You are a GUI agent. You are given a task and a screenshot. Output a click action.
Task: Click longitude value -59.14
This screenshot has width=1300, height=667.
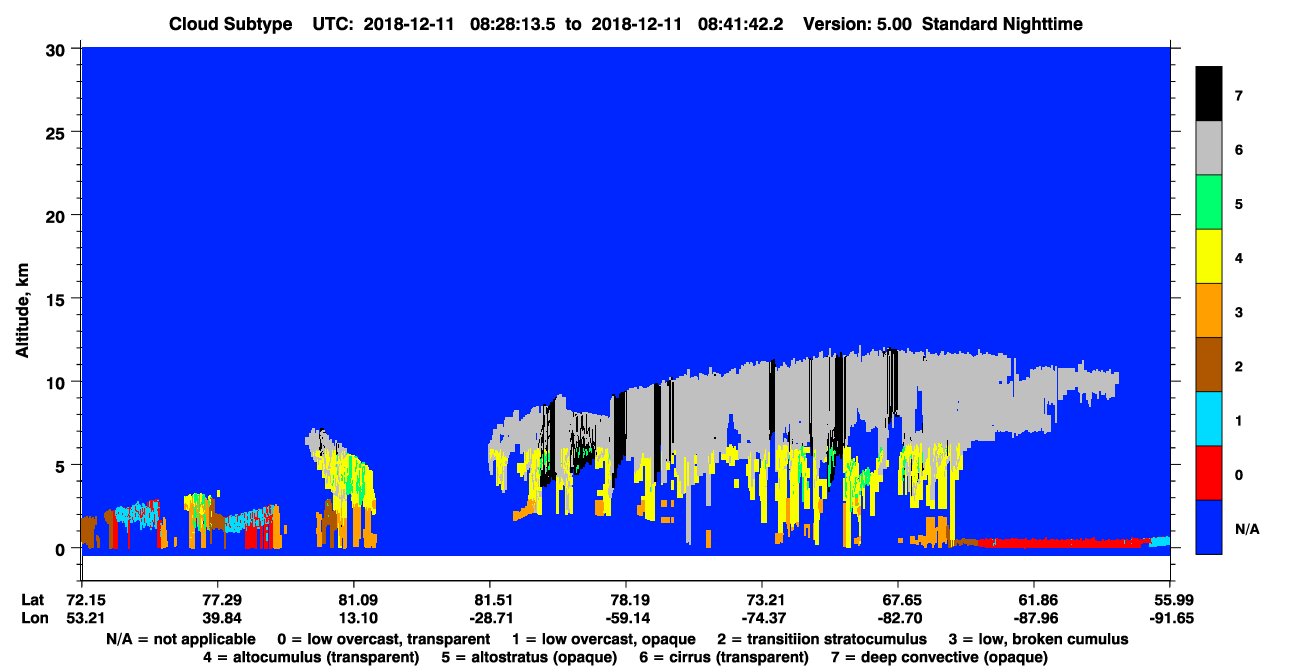click(x=625, y=618)
